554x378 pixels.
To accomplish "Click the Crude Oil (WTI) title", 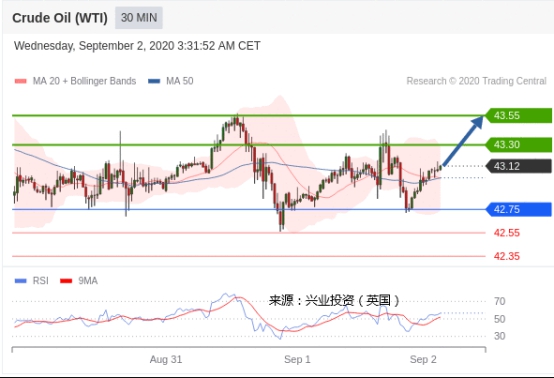I will 60,18.
